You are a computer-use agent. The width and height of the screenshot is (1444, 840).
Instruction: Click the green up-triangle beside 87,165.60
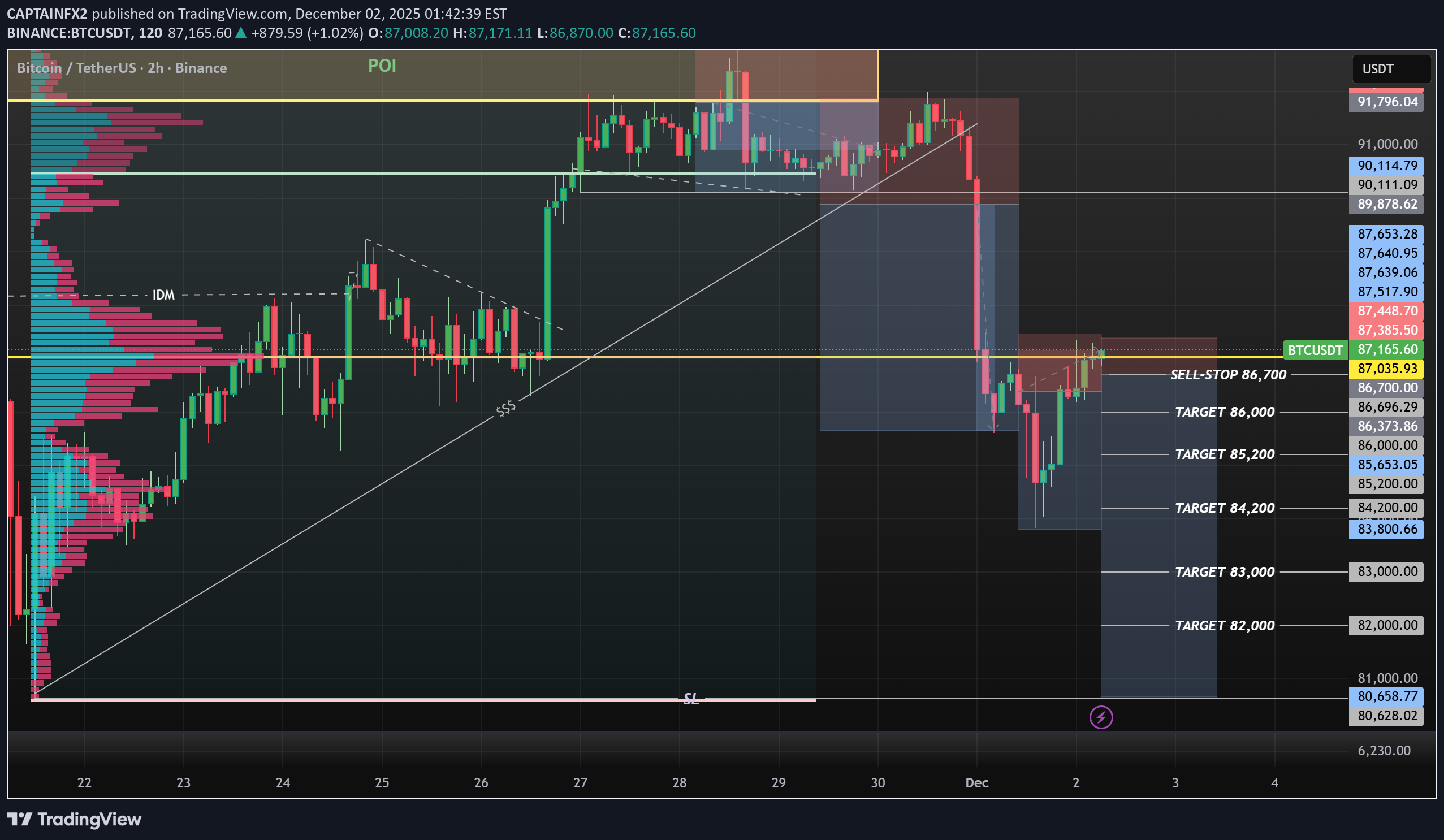coord(241,33)
